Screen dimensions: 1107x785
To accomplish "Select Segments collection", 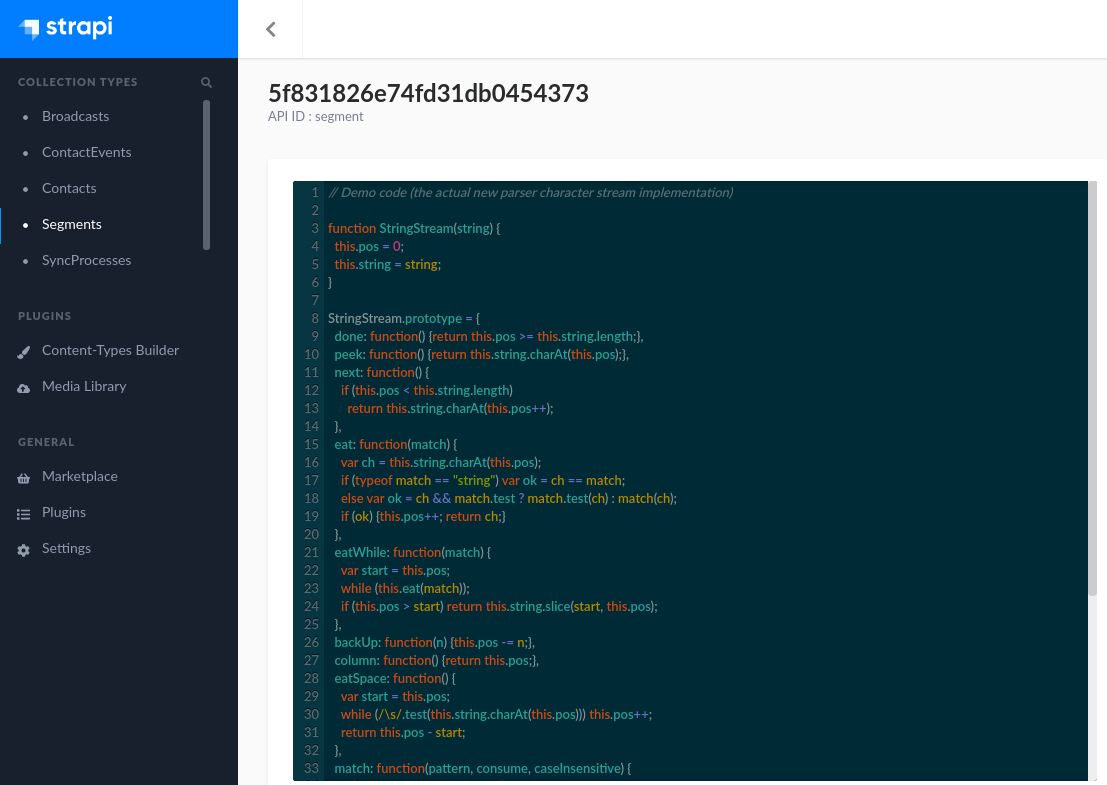I will tap(71, 224).
